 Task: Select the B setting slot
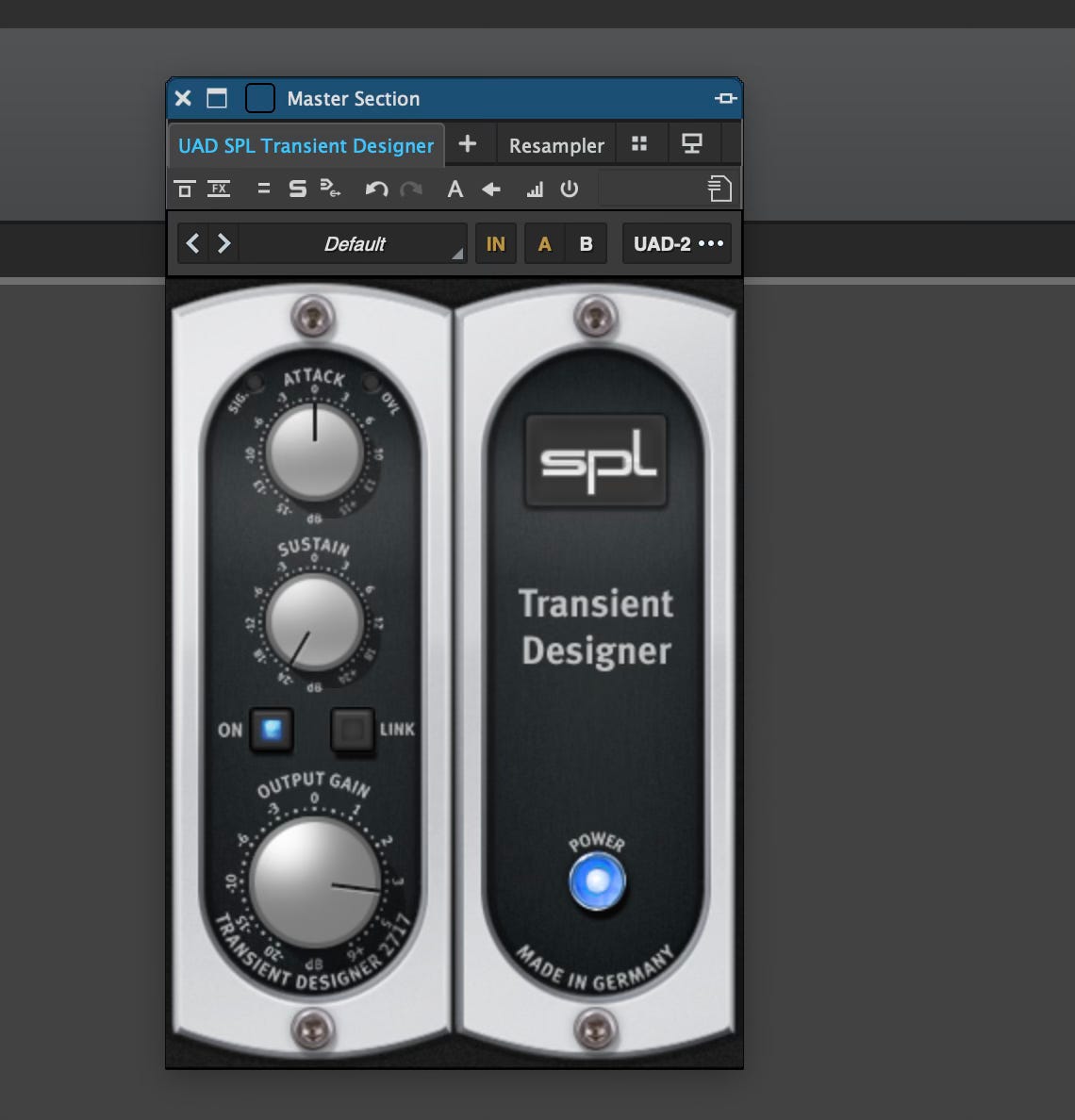(586, 244)
